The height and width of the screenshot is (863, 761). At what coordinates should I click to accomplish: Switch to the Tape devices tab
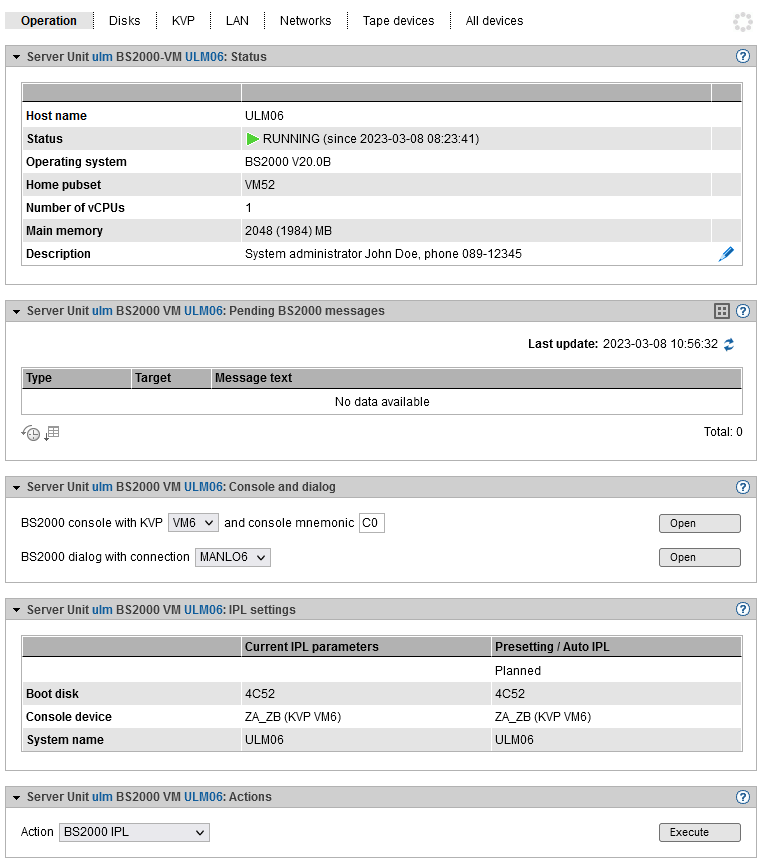(398, 21)
